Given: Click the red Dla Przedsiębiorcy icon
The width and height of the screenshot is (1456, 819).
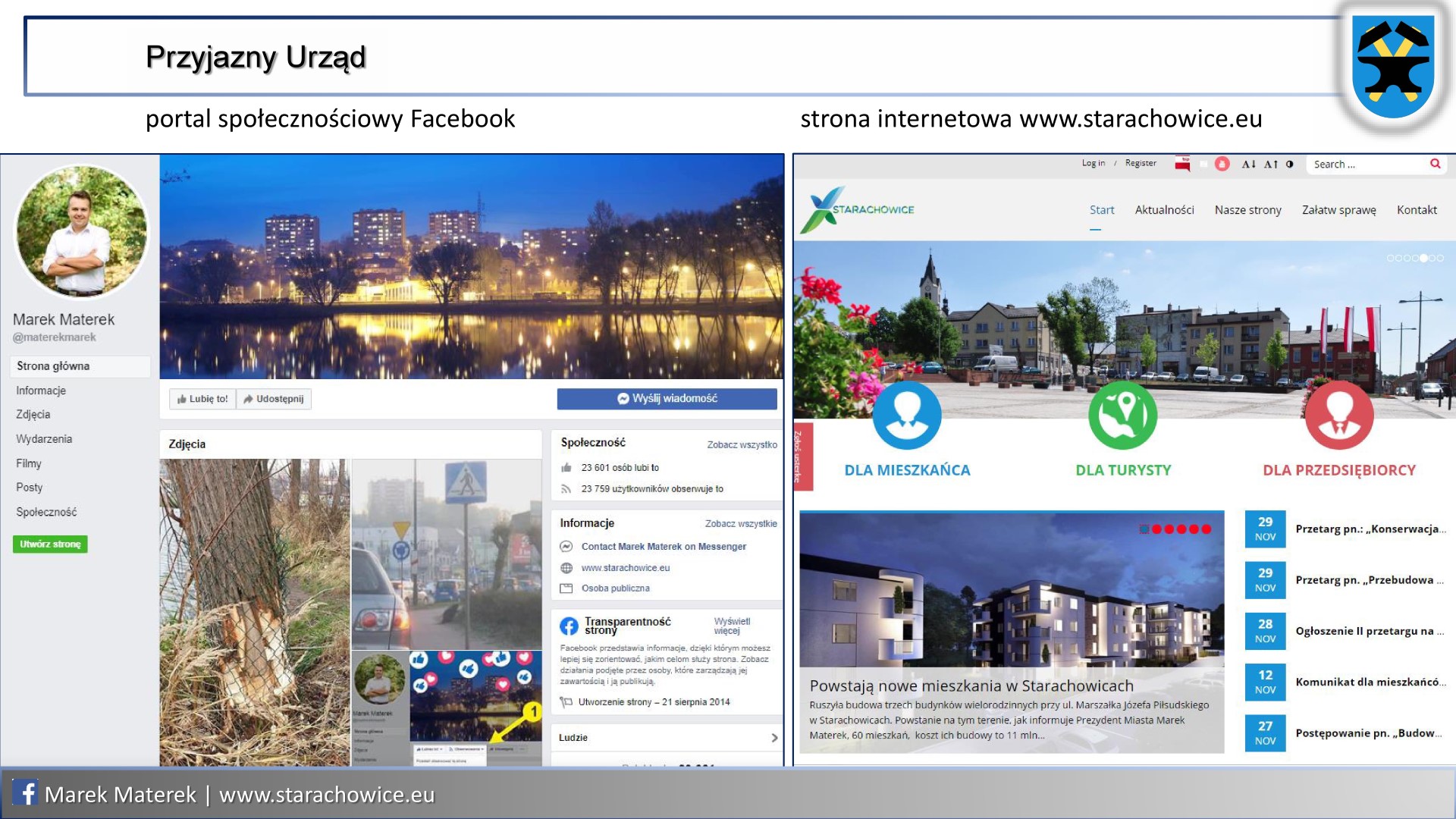Looking at the screenshot, I should (x=1339, y=415).
